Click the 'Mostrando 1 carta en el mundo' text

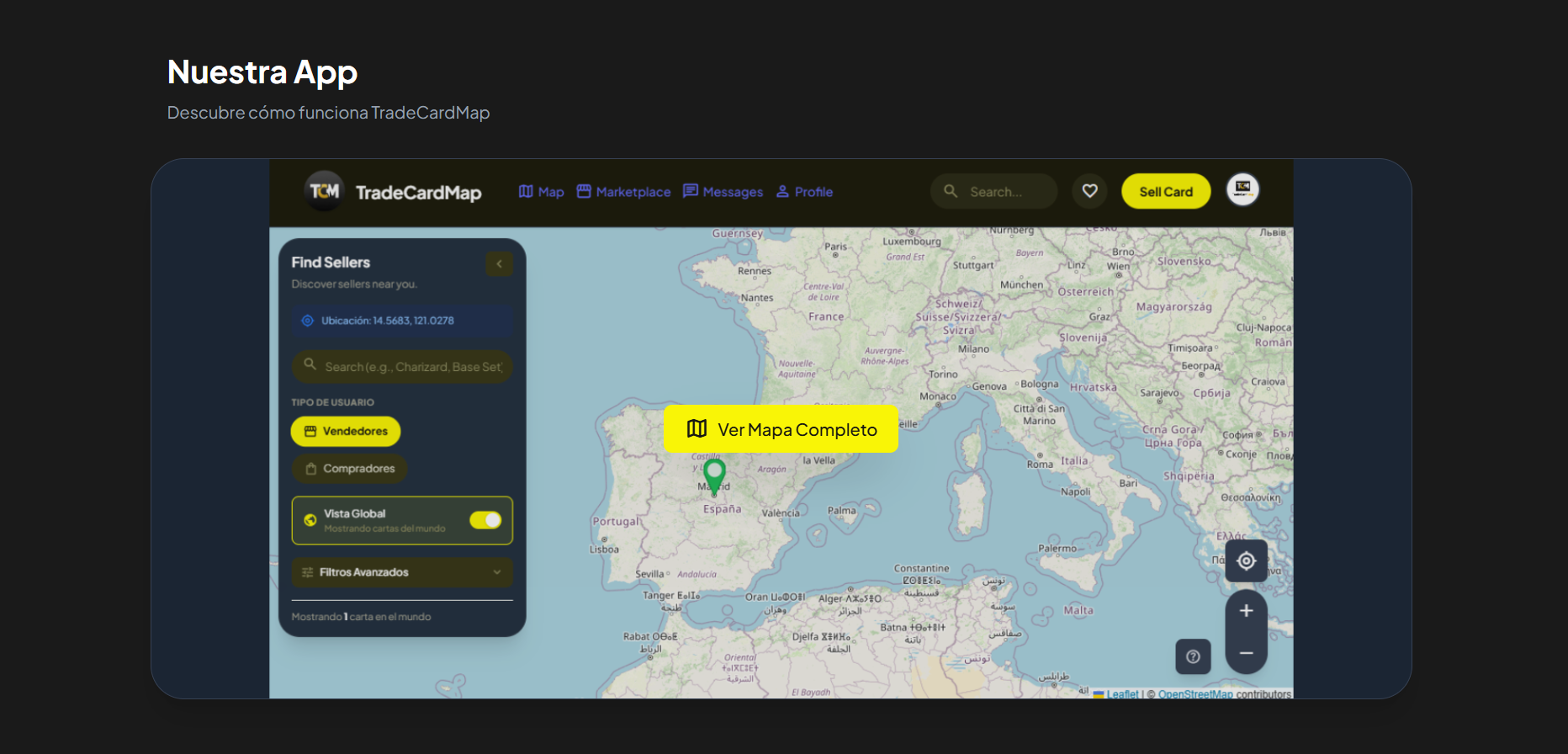click(361, 617)
